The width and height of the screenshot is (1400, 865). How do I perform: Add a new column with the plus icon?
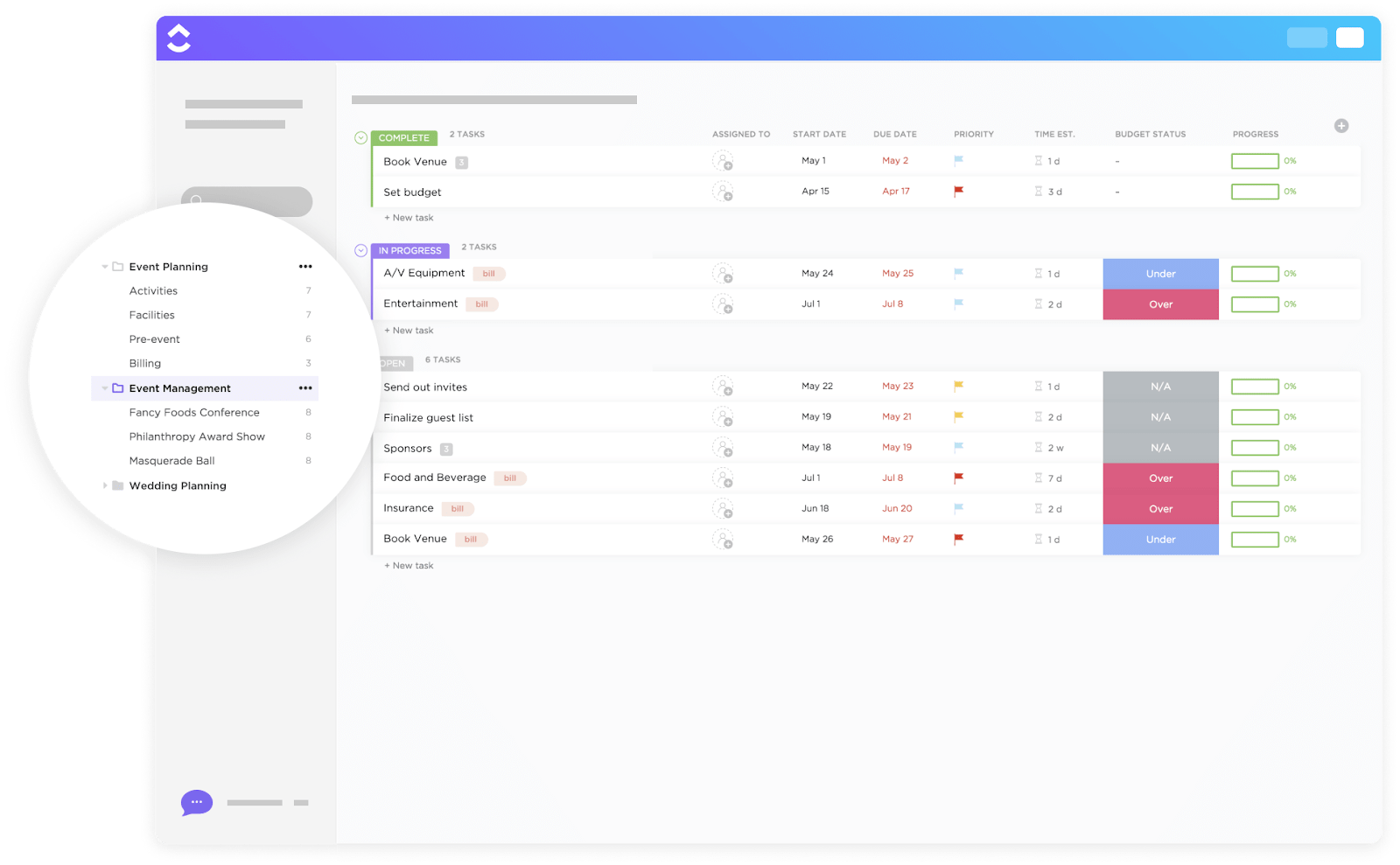(x=1341, y=125)
